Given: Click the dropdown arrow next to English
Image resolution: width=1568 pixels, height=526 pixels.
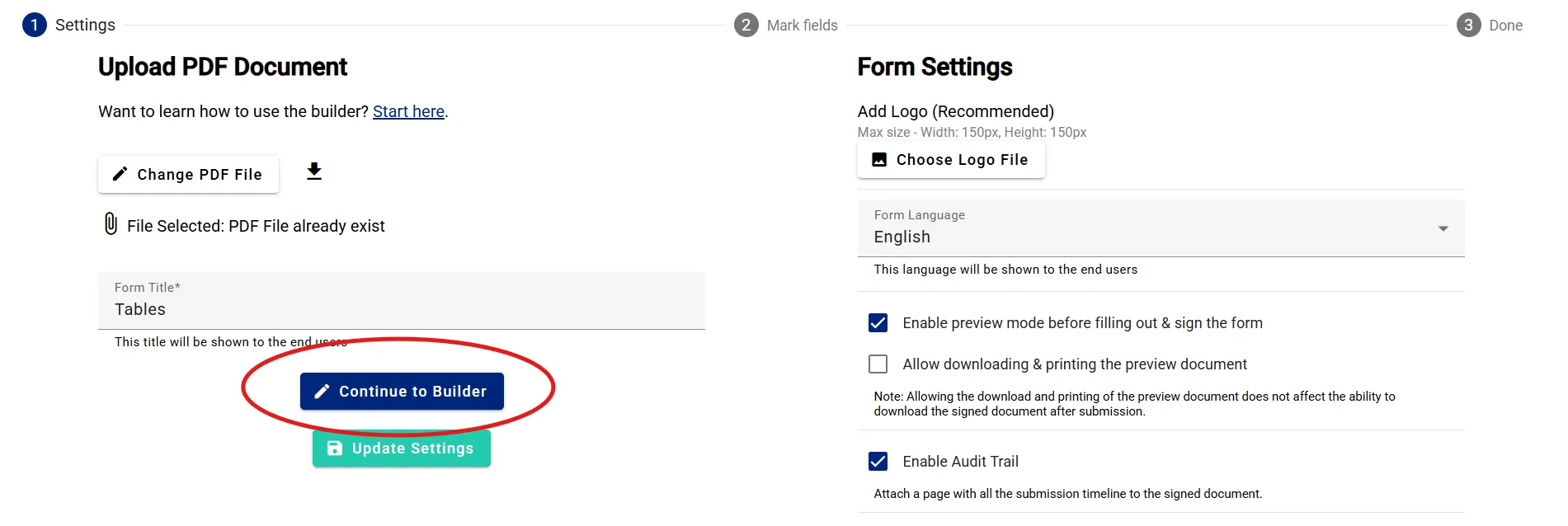Looking at the screenshot, I should (x=1443, y=228).
